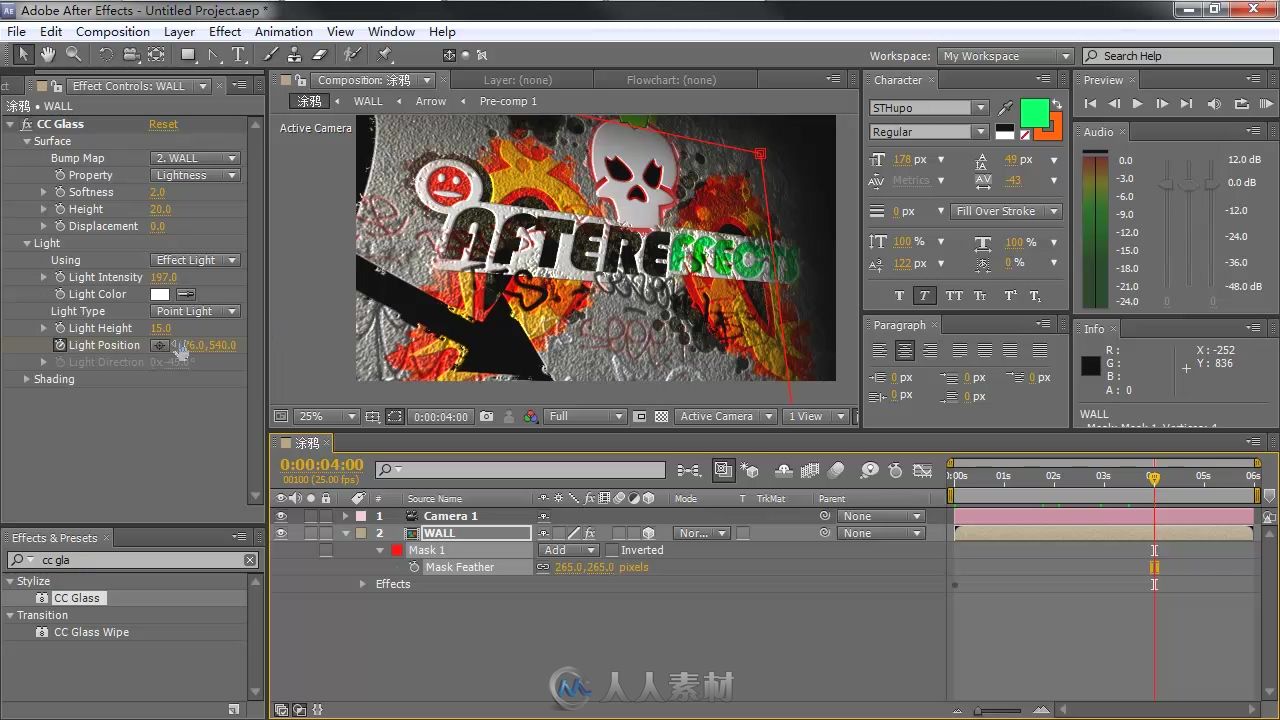This screenshot has height=720, width=1280.
Task: Open Pre-comp 1 in breadcrumb
Action: (x=508, y=101)
